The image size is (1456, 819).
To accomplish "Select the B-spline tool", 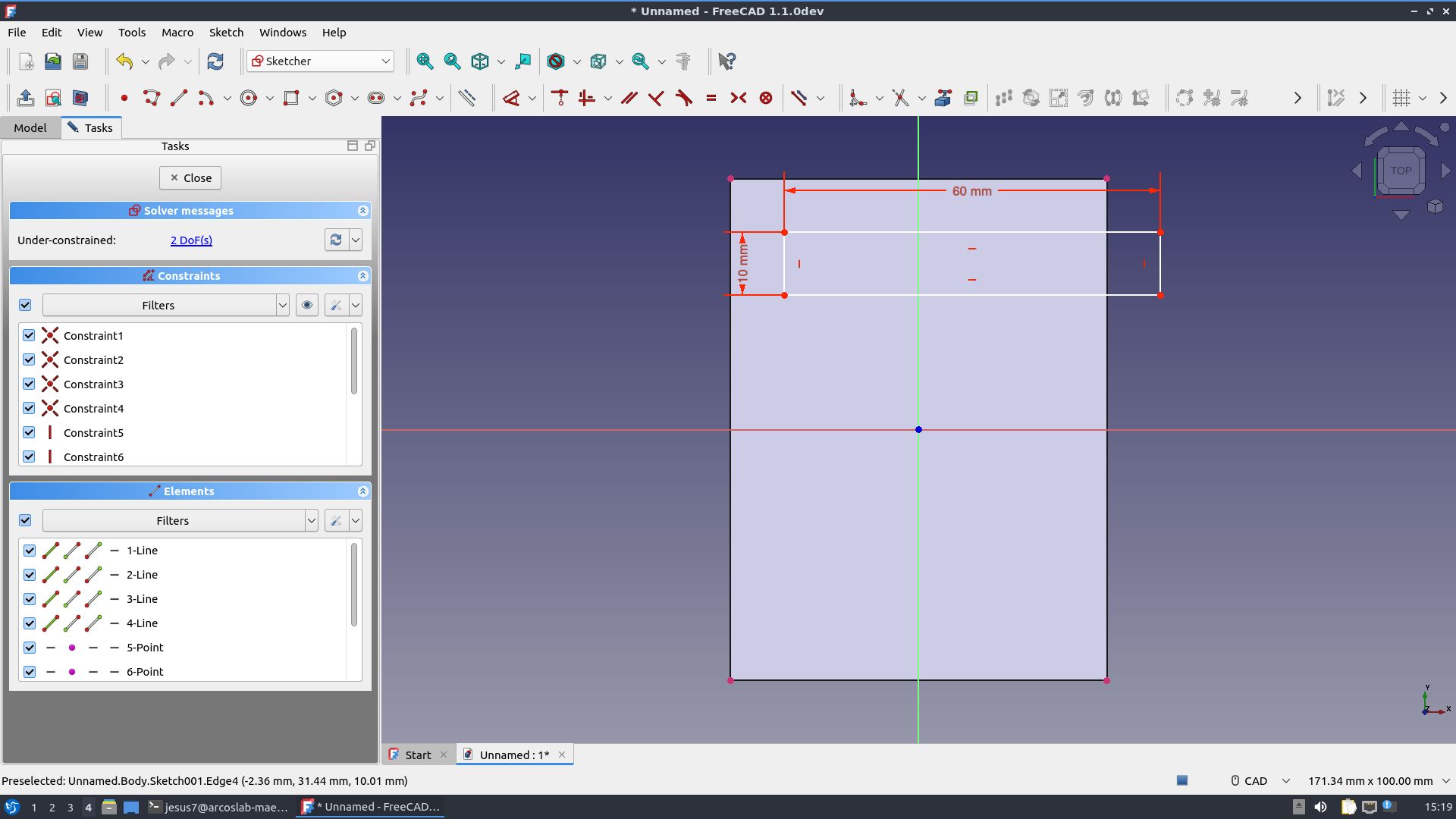I will [x=419, y=98].
